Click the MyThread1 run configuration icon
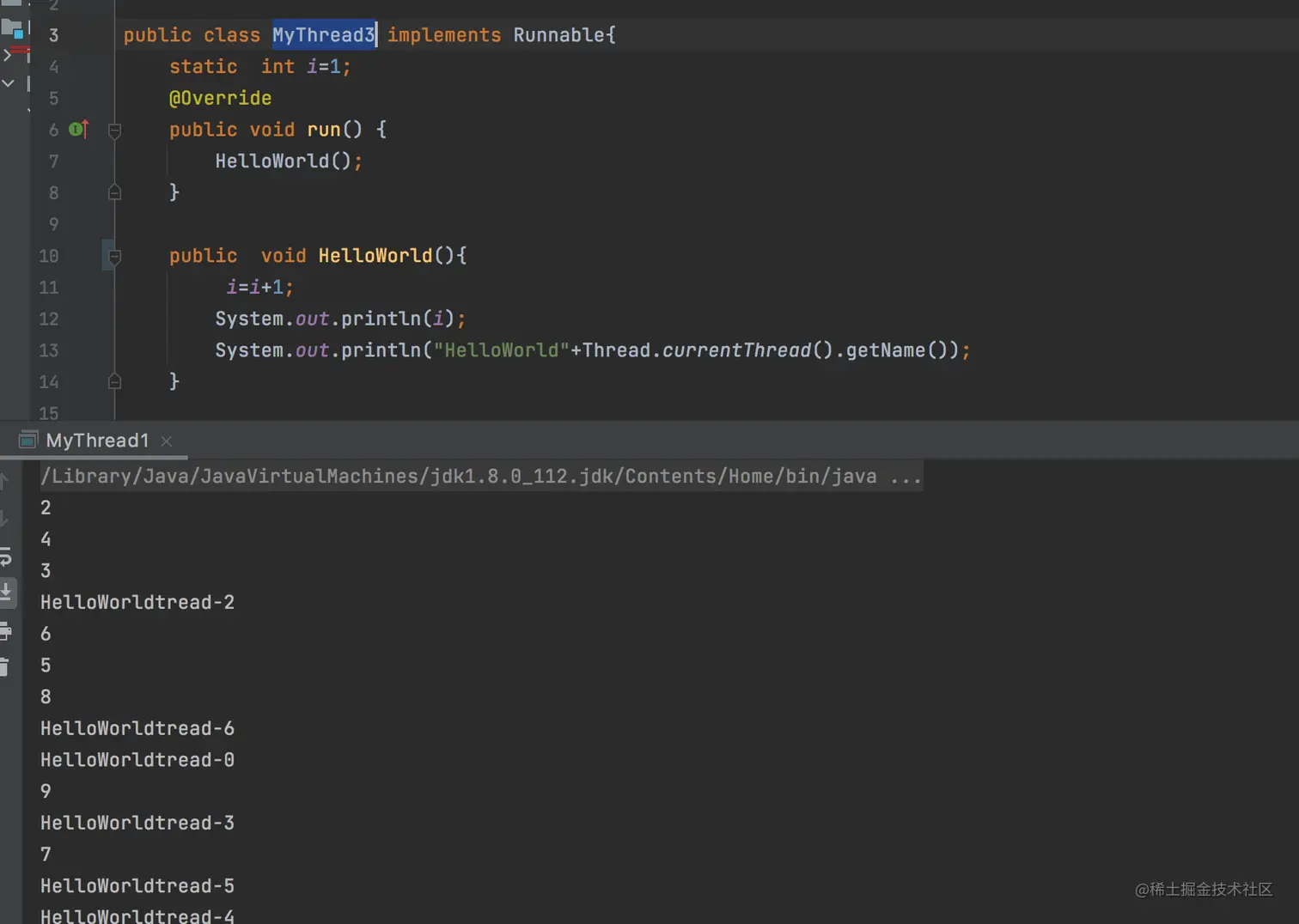The width and height of the screenshot is (1299, 924). point(27,441)
